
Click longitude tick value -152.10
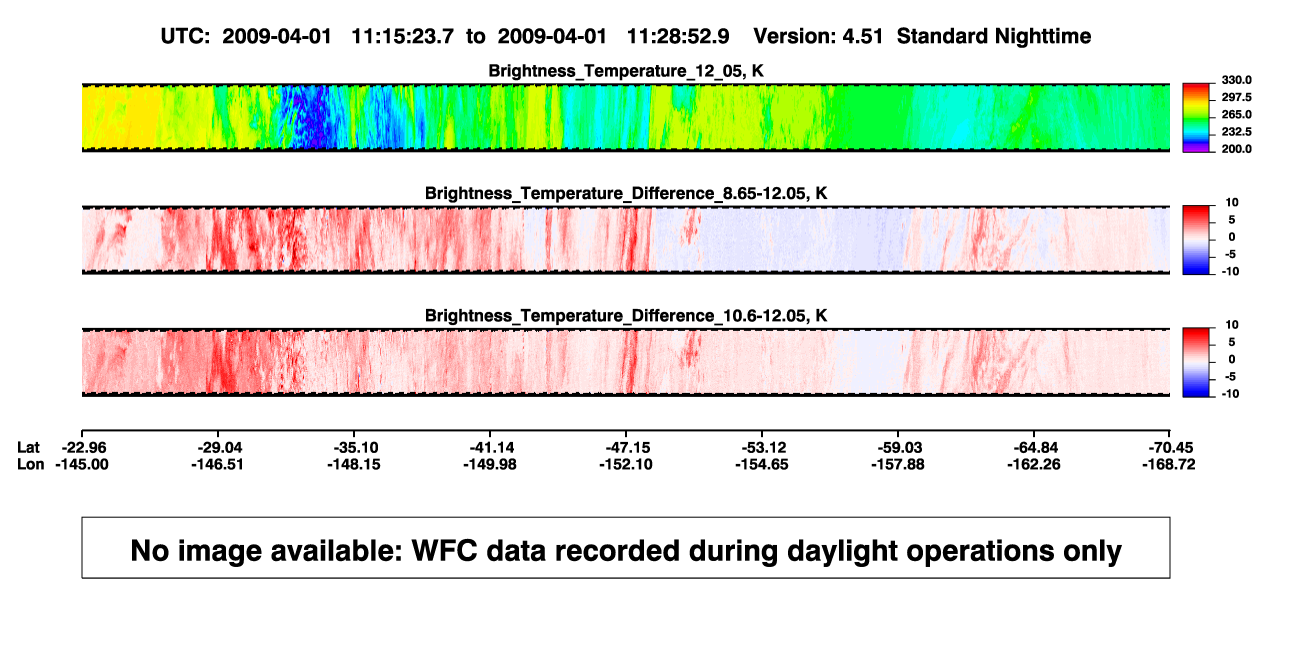[626, 464]
